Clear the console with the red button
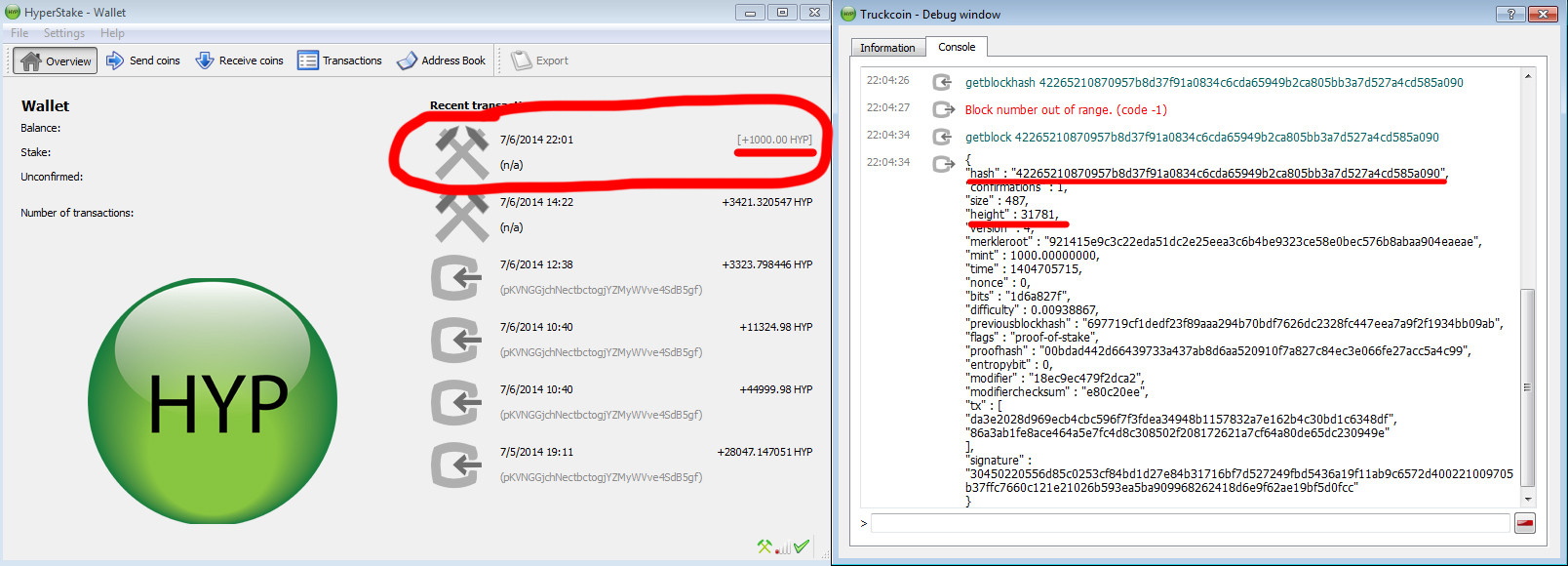Viewport: 1568px width, 566px height. coord(1525,524)
